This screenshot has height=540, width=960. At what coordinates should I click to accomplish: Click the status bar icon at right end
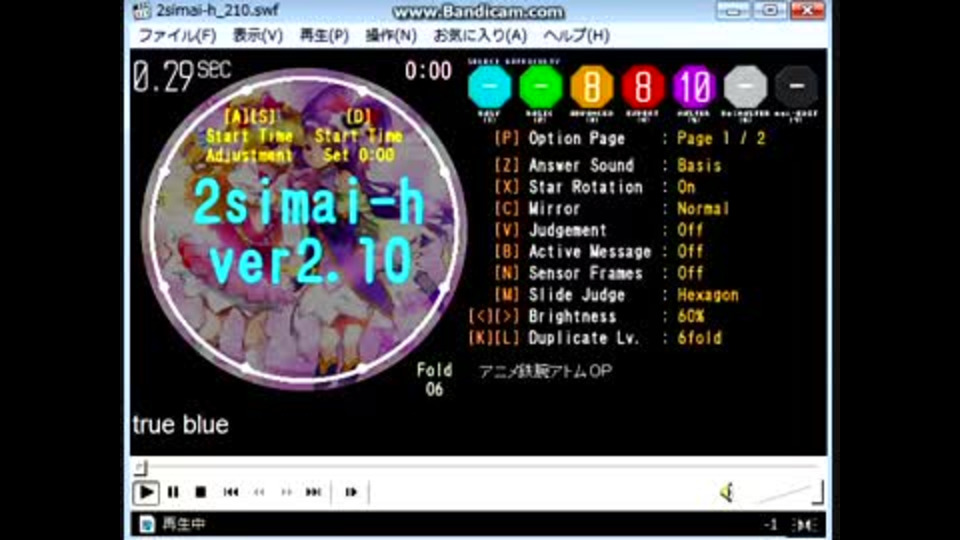(x=804, y=525)
